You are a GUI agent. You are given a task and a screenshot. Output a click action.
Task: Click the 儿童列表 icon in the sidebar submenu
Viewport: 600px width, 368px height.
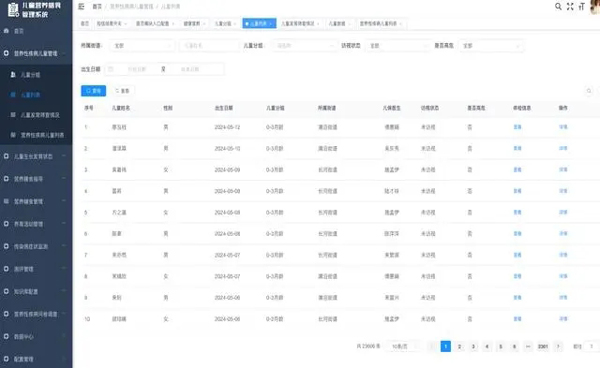13,94
